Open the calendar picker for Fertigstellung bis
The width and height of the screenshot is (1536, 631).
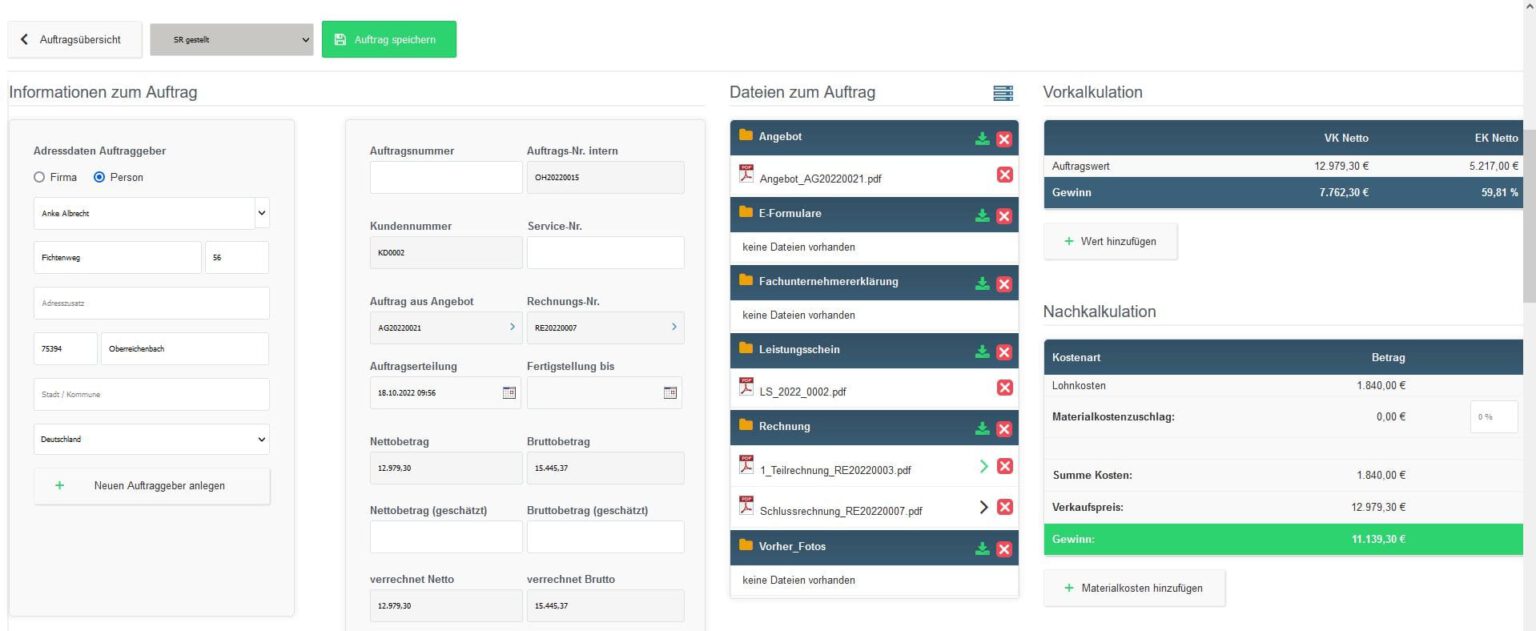click(671, 392)
